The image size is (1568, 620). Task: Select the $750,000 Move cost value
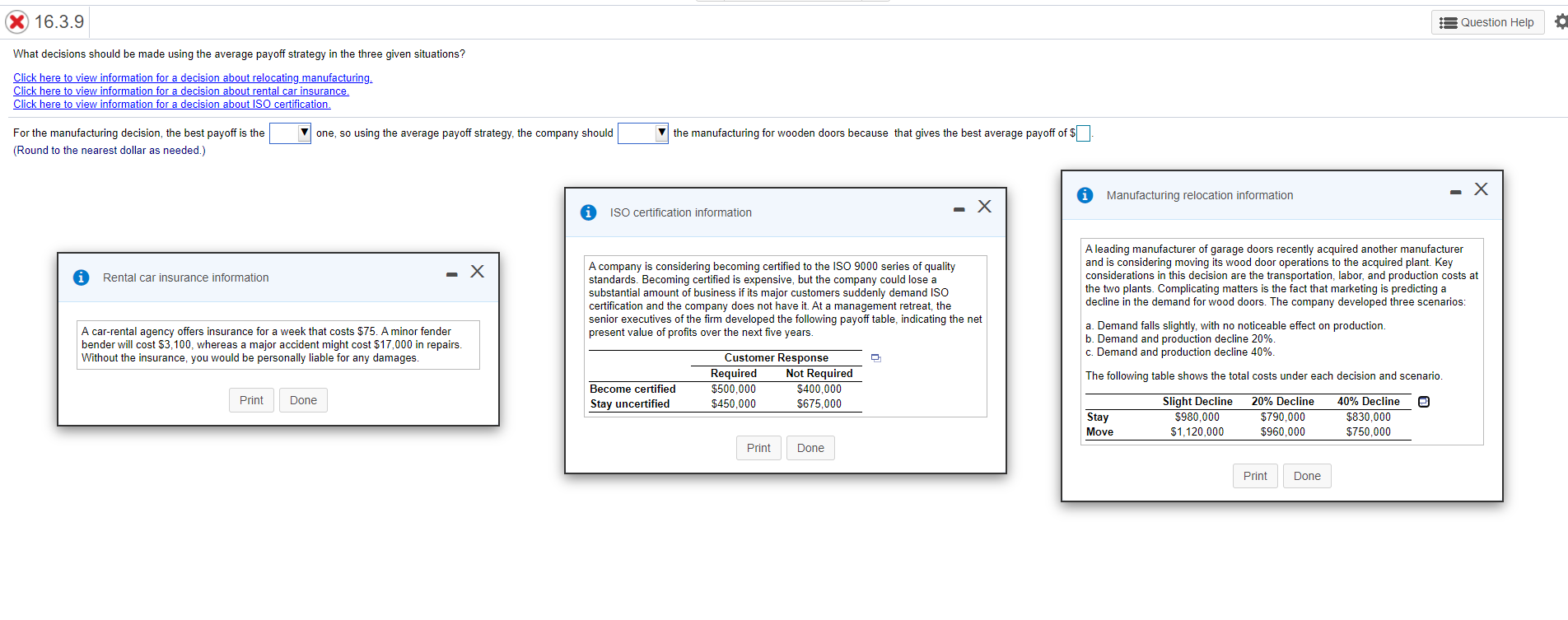coord(1369,432)
